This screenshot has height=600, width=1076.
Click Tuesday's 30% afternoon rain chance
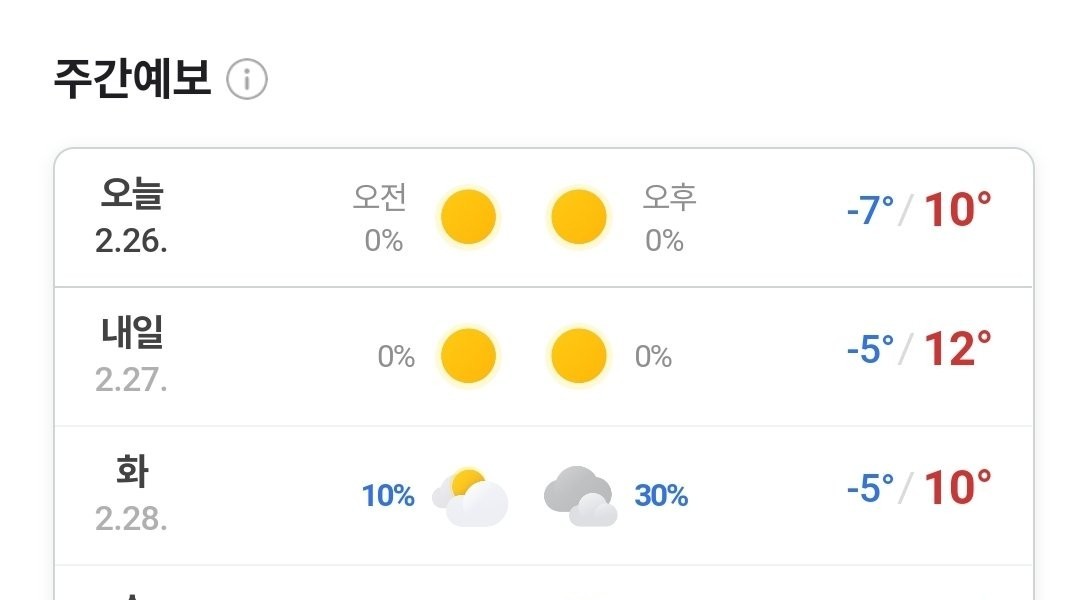tap(661, 495)
